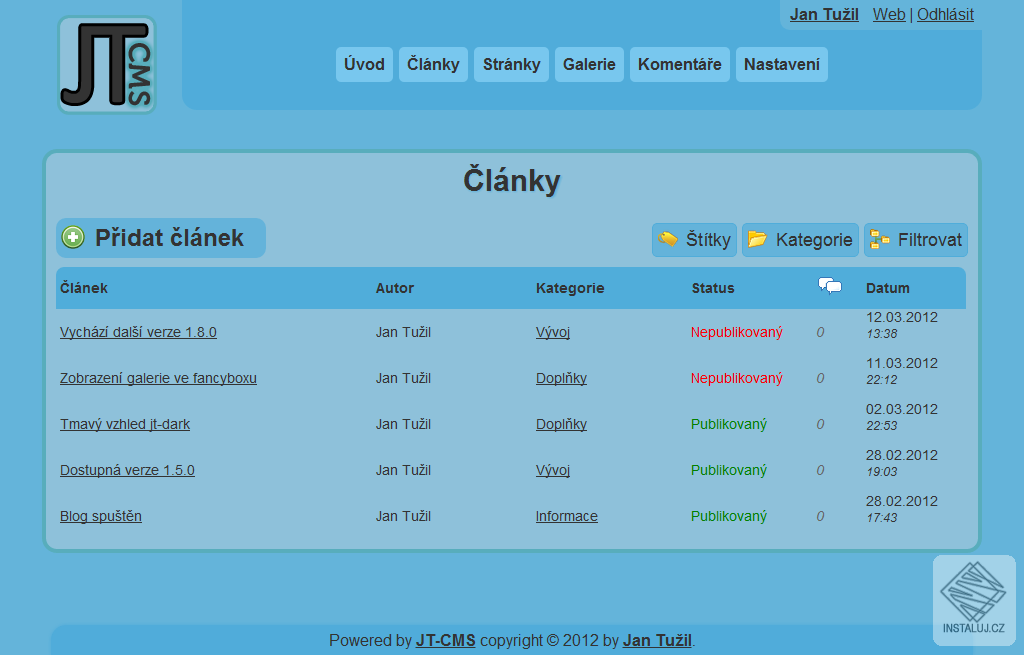The height and width of the screenshot is (655, 1024).
Task: Open the Štítky tags button
Action: (694, 240)
